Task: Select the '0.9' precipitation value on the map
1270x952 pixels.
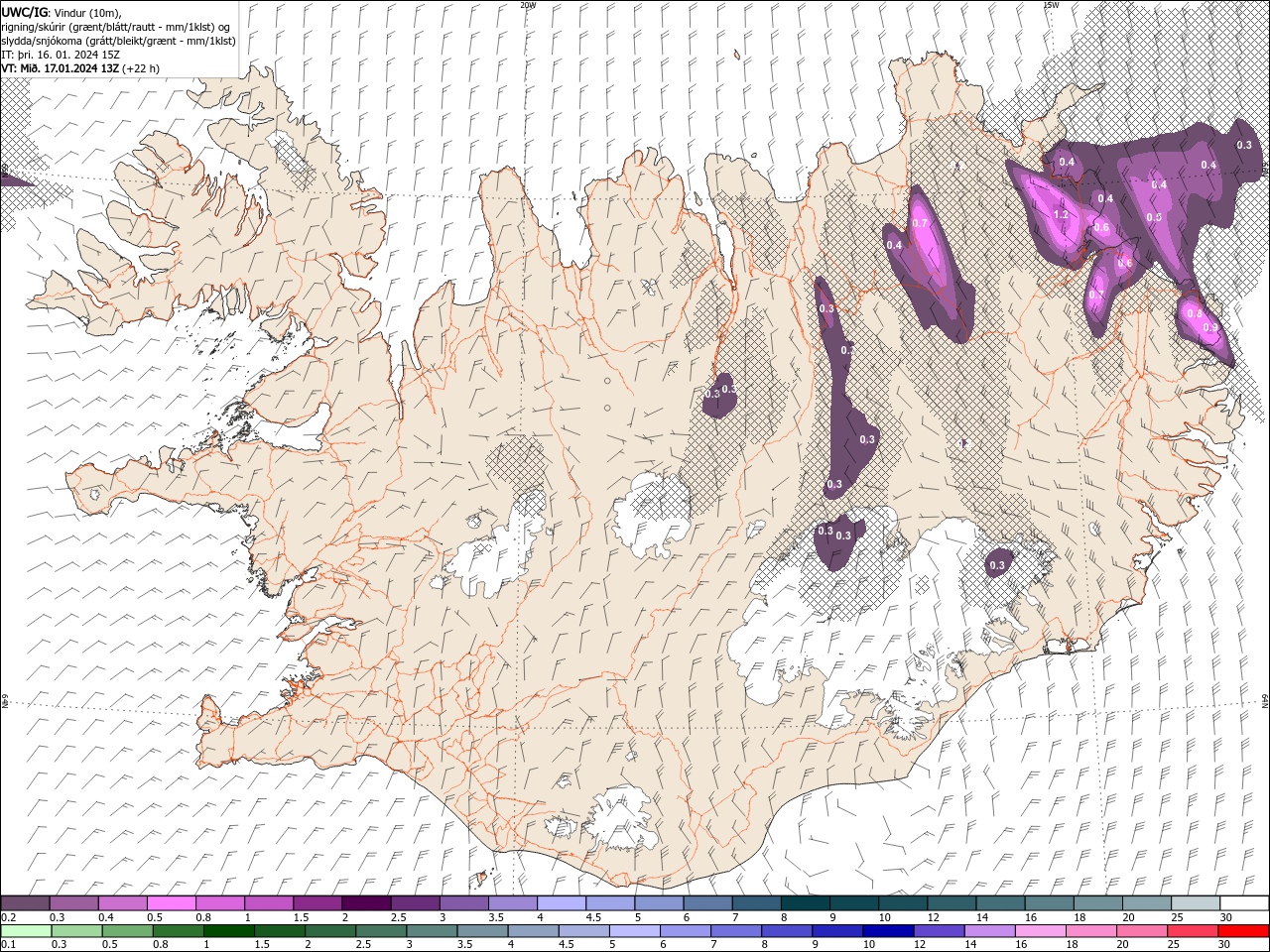Action: 1209,327
